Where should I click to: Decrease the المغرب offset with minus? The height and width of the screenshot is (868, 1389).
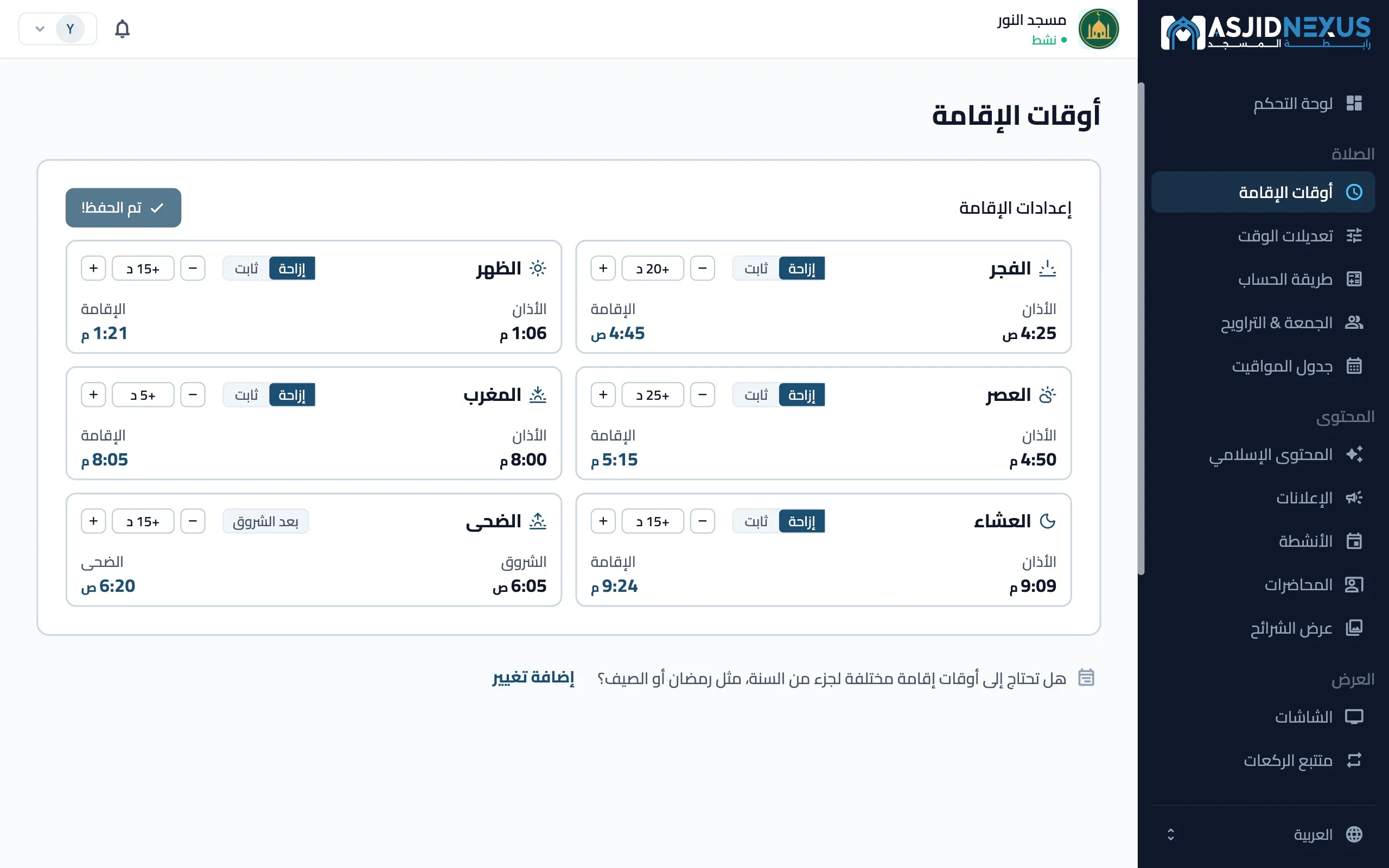click(193, 395)
